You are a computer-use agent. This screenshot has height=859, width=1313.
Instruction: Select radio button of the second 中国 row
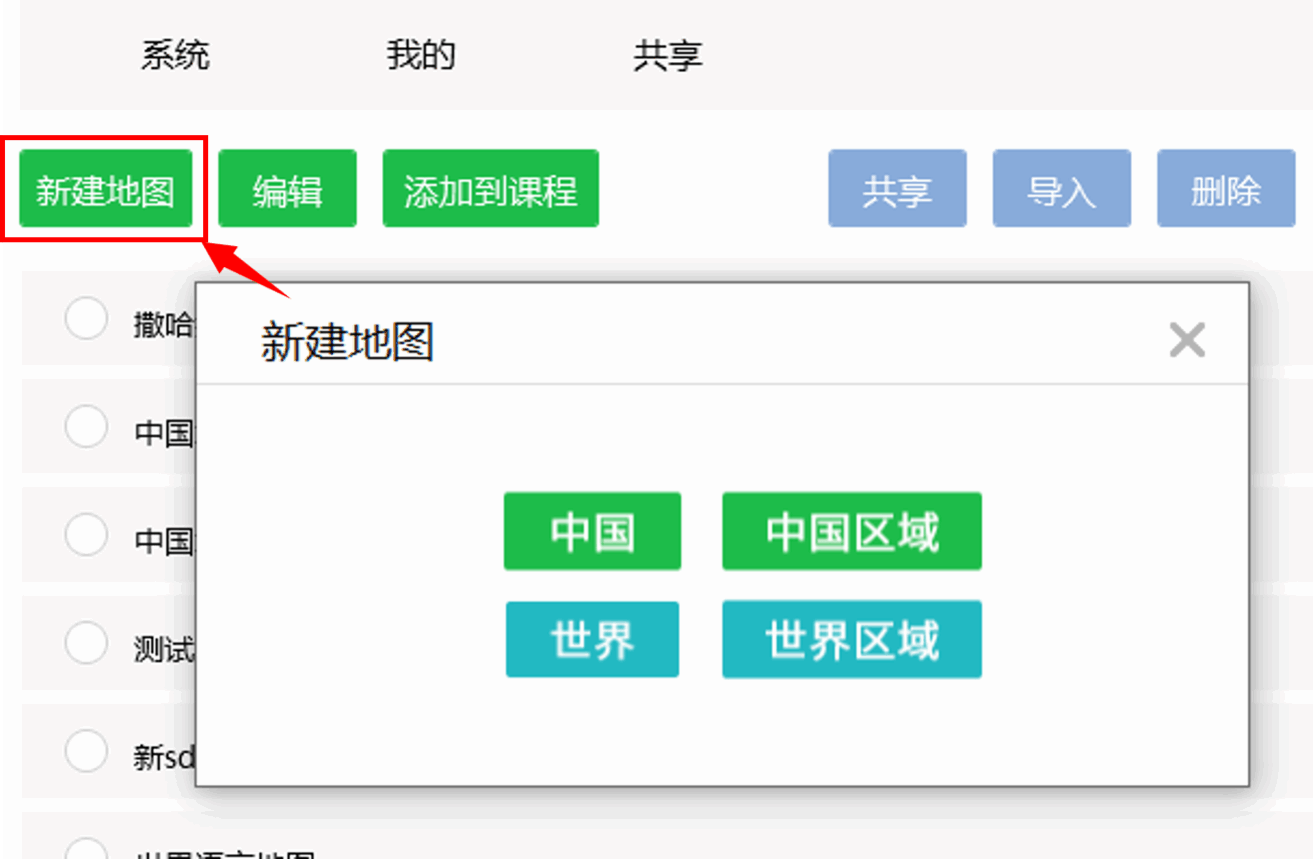86,535
